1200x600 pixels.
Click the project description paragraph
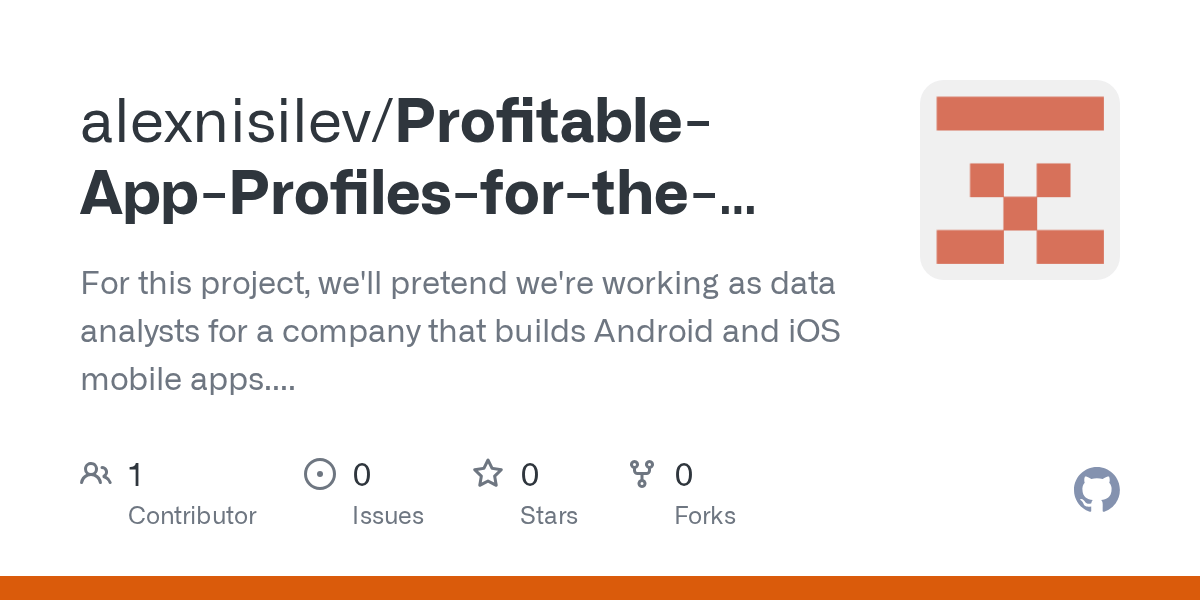[x=460, y=331]
